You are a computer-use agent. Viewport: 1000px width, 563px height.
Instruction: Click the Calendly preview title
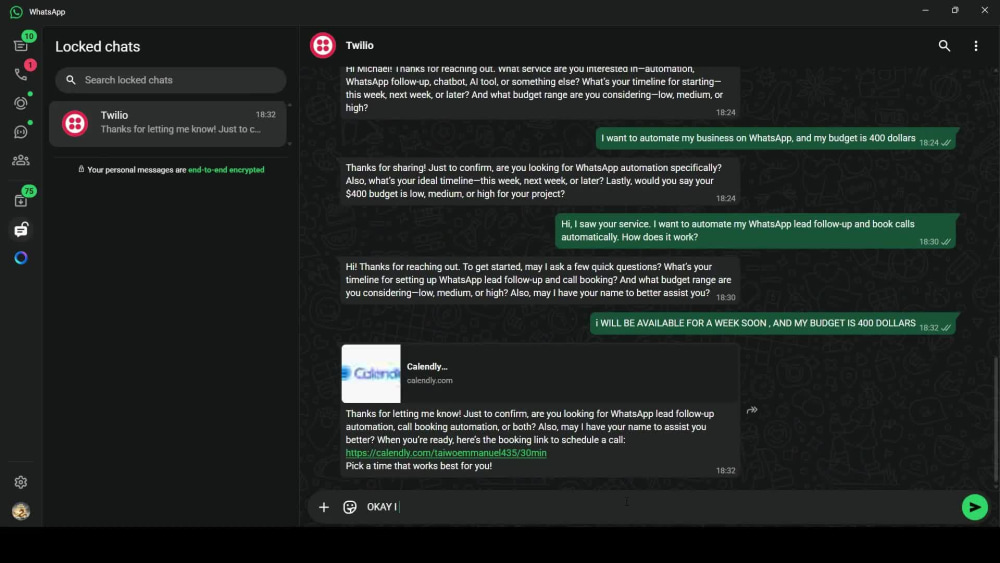[x=427, y=367]
